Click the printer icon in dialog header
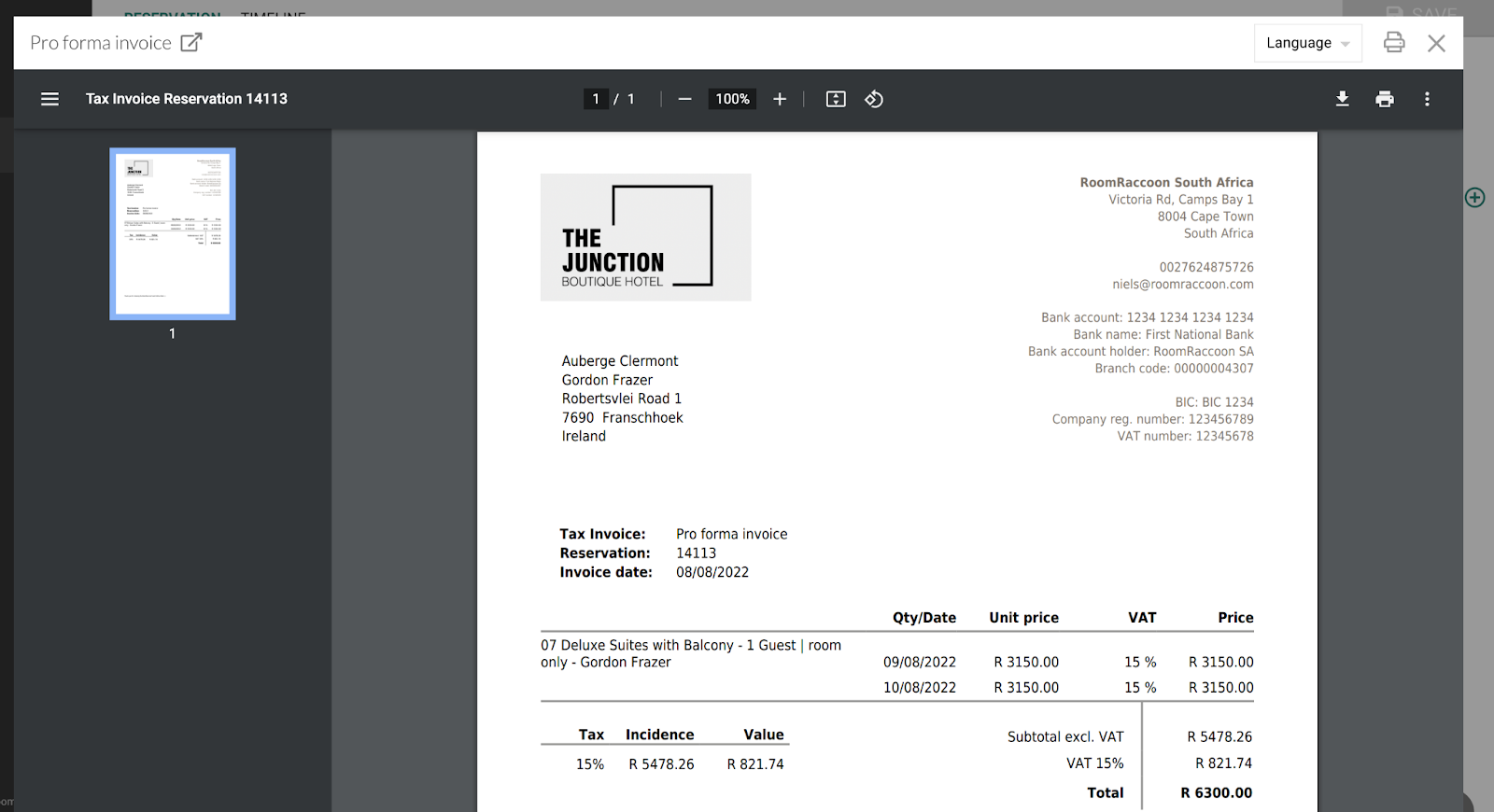Viewport: 1494px width, 812px height. [1394, 42]
